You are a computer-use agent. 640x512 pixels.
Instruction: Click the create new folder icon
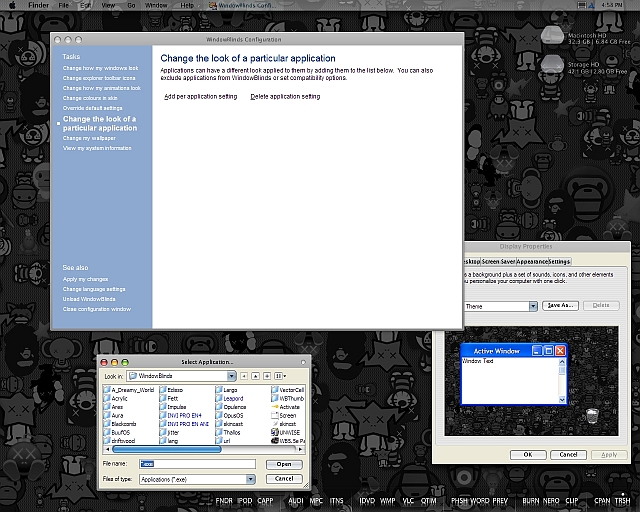point(267,376)
